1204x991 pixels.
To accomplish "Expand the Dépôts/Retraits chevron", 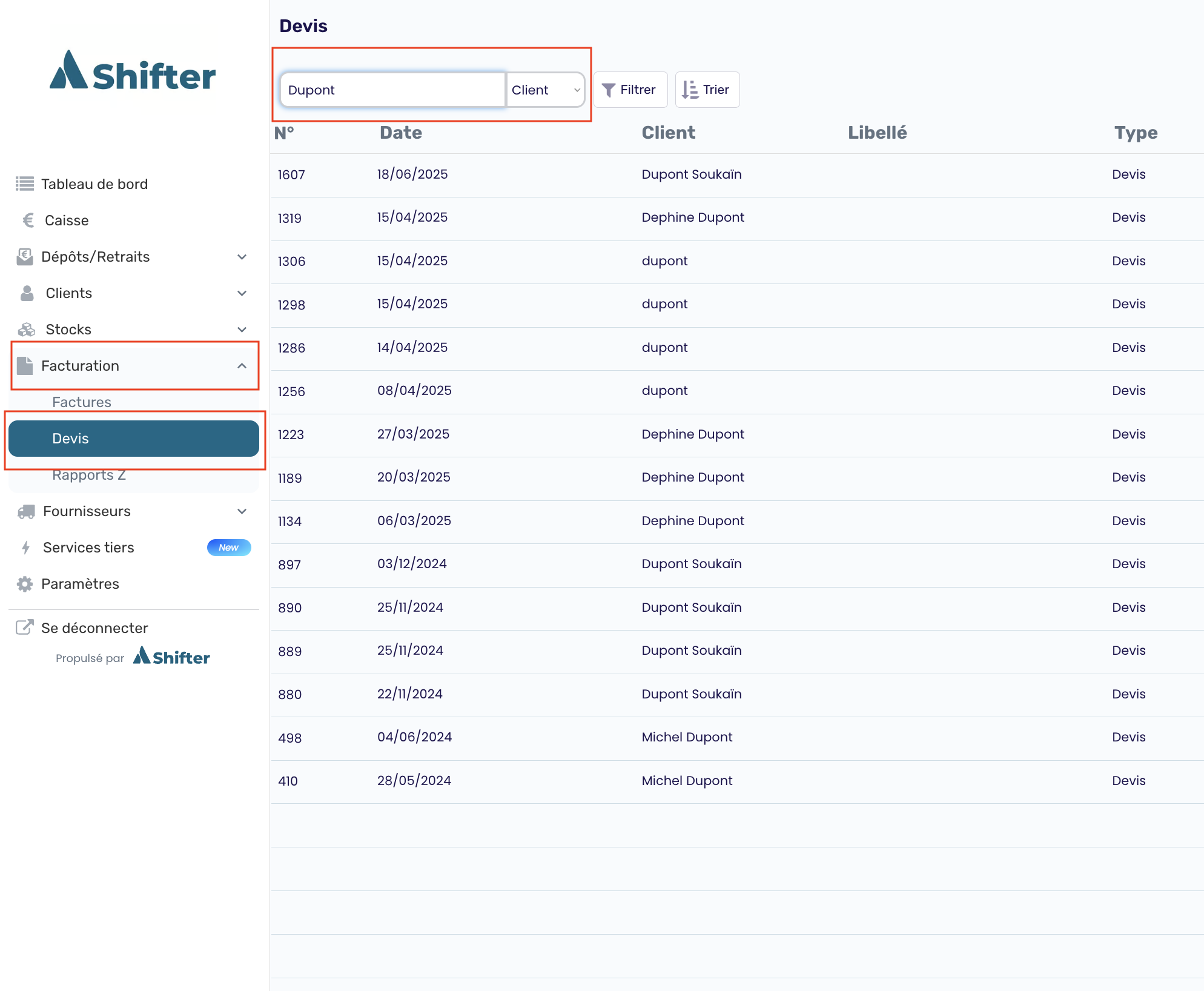I will coord(242,257).
